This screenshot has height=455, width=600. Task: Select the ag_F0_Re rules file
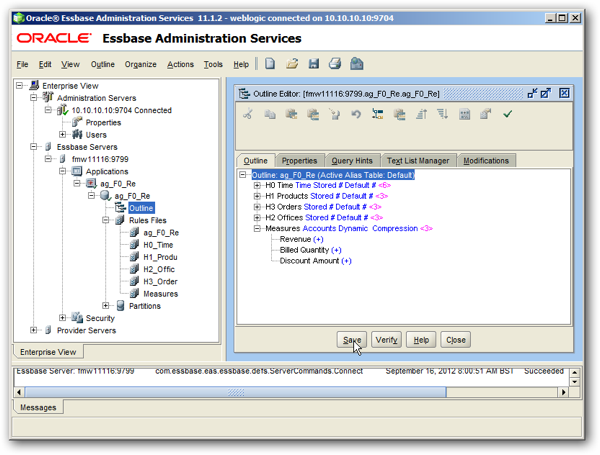tap(161, 233)
